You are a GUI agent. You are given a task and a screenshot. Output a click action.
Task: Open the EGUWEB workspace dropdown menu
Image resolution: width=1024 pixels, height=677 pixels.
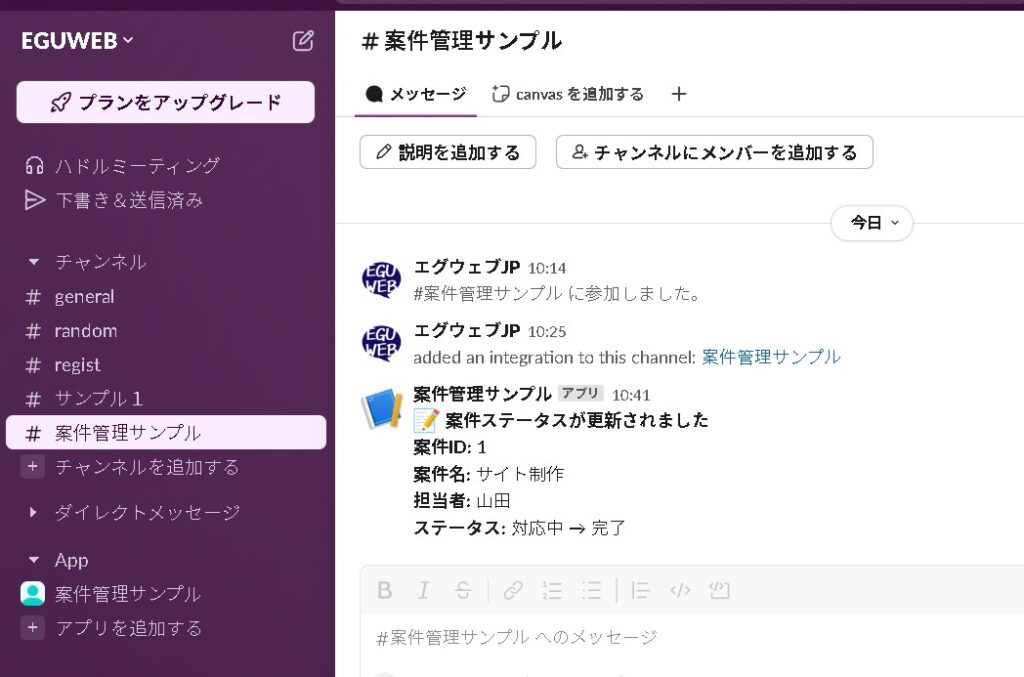78,41
